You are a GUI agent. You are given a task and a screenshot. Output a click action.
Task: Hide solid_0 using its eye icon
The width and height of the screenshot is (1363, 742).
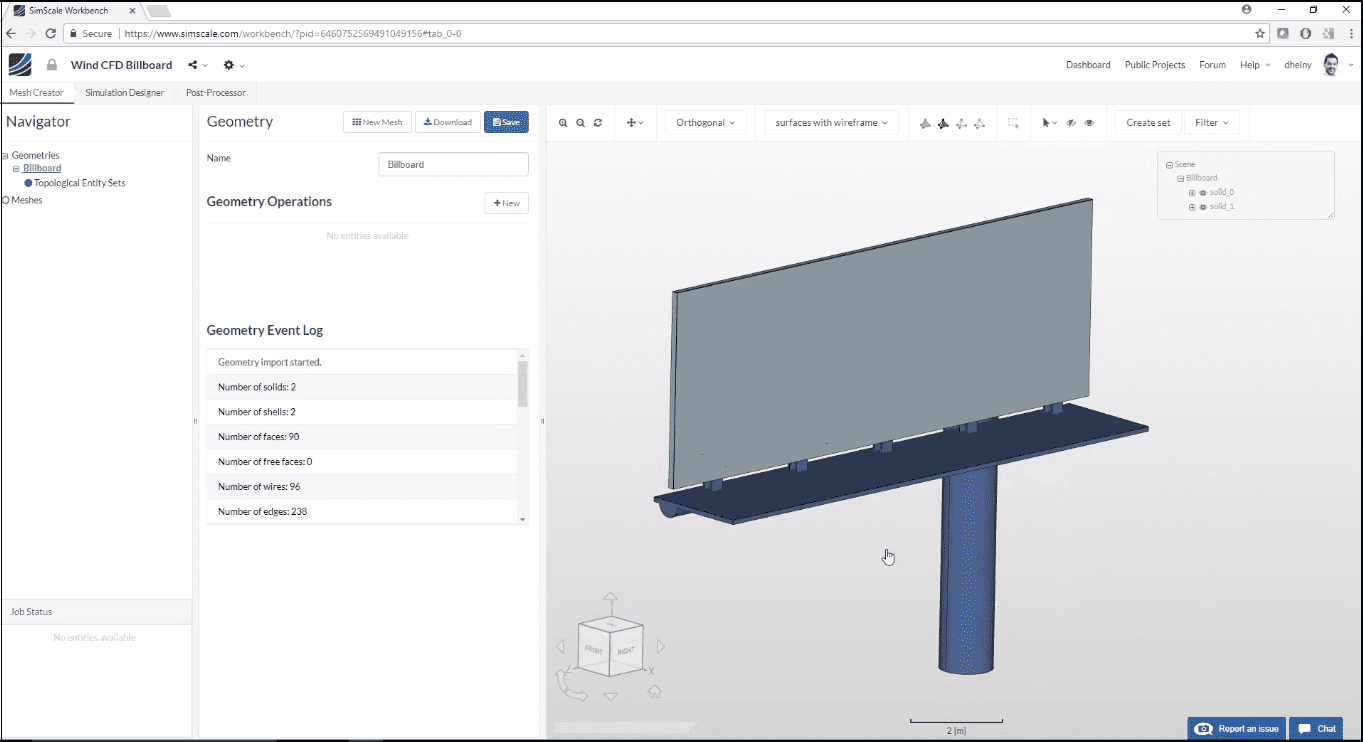(1203, 193)
